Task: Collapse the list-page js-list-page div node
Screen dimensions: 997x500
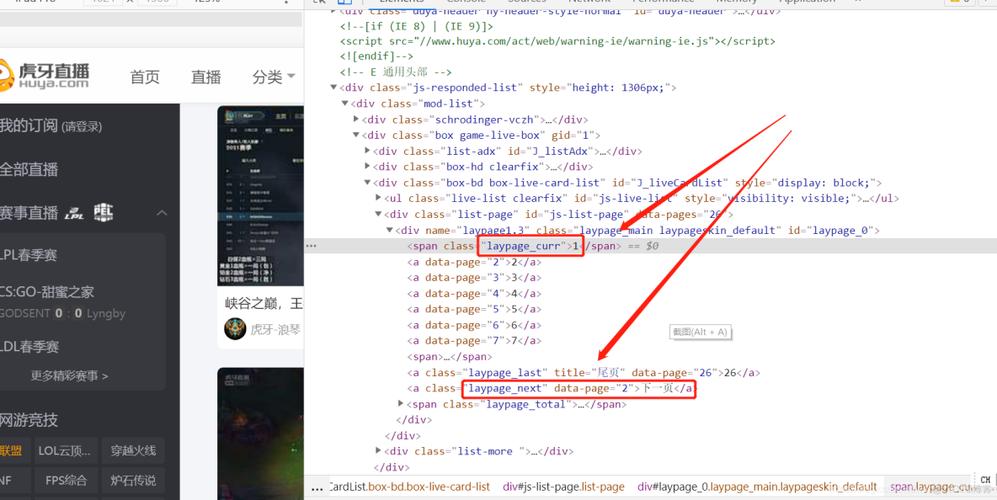Action: tap(378, 214)
